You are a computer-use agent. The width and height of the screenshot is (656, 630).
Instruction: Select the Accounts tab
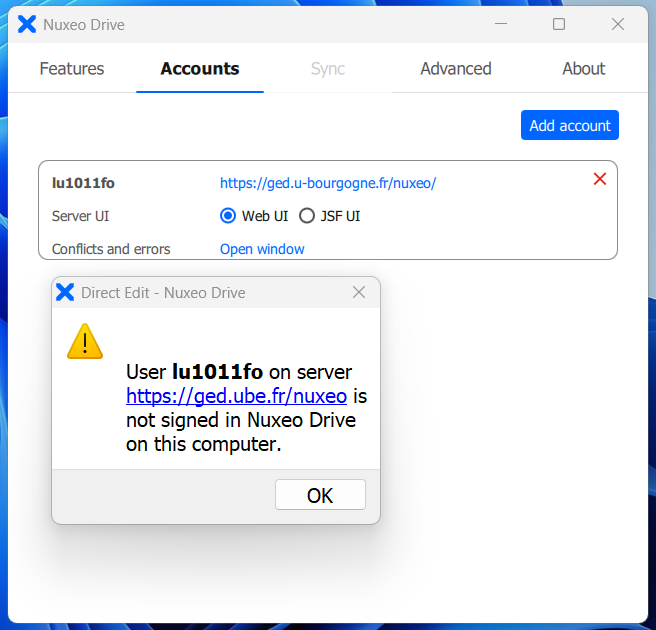[x=200, y=69]
